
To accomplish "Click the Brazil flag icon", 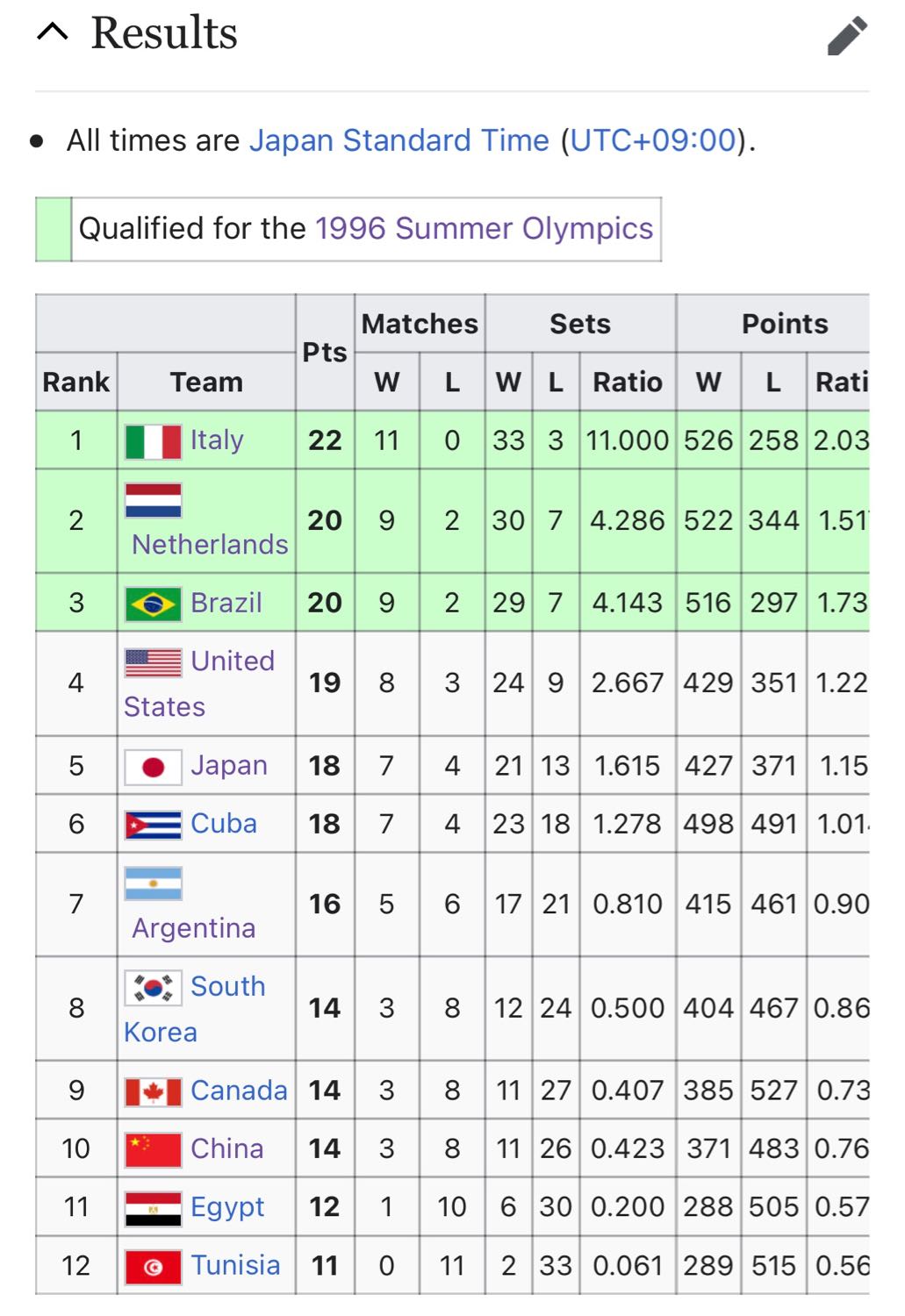I will [154, 604].
